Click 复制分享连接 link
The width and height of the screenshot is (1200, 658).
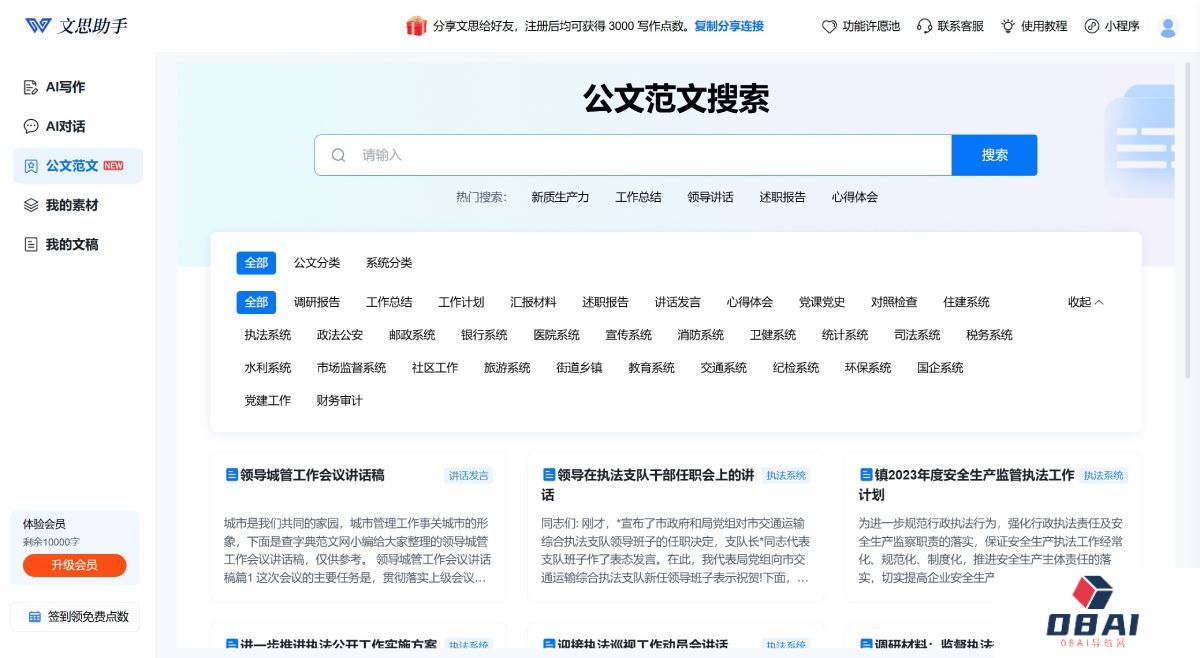point(729,26)
